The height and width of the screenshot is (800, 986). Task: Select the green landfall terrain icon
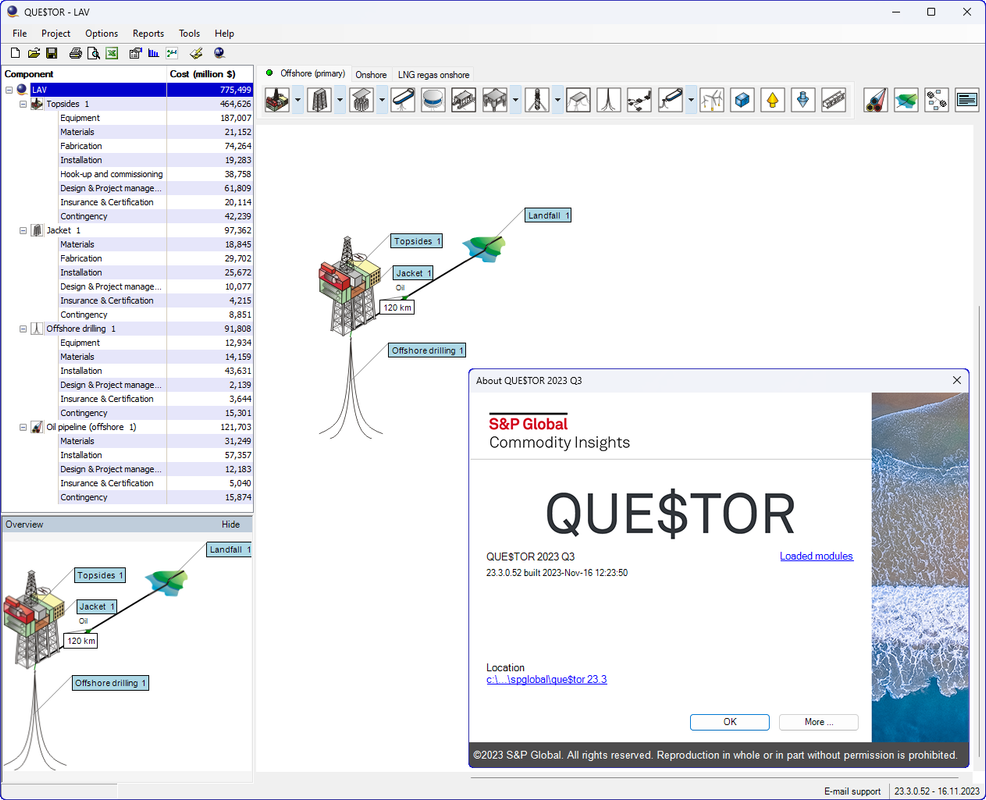click(x=906, y=100)
